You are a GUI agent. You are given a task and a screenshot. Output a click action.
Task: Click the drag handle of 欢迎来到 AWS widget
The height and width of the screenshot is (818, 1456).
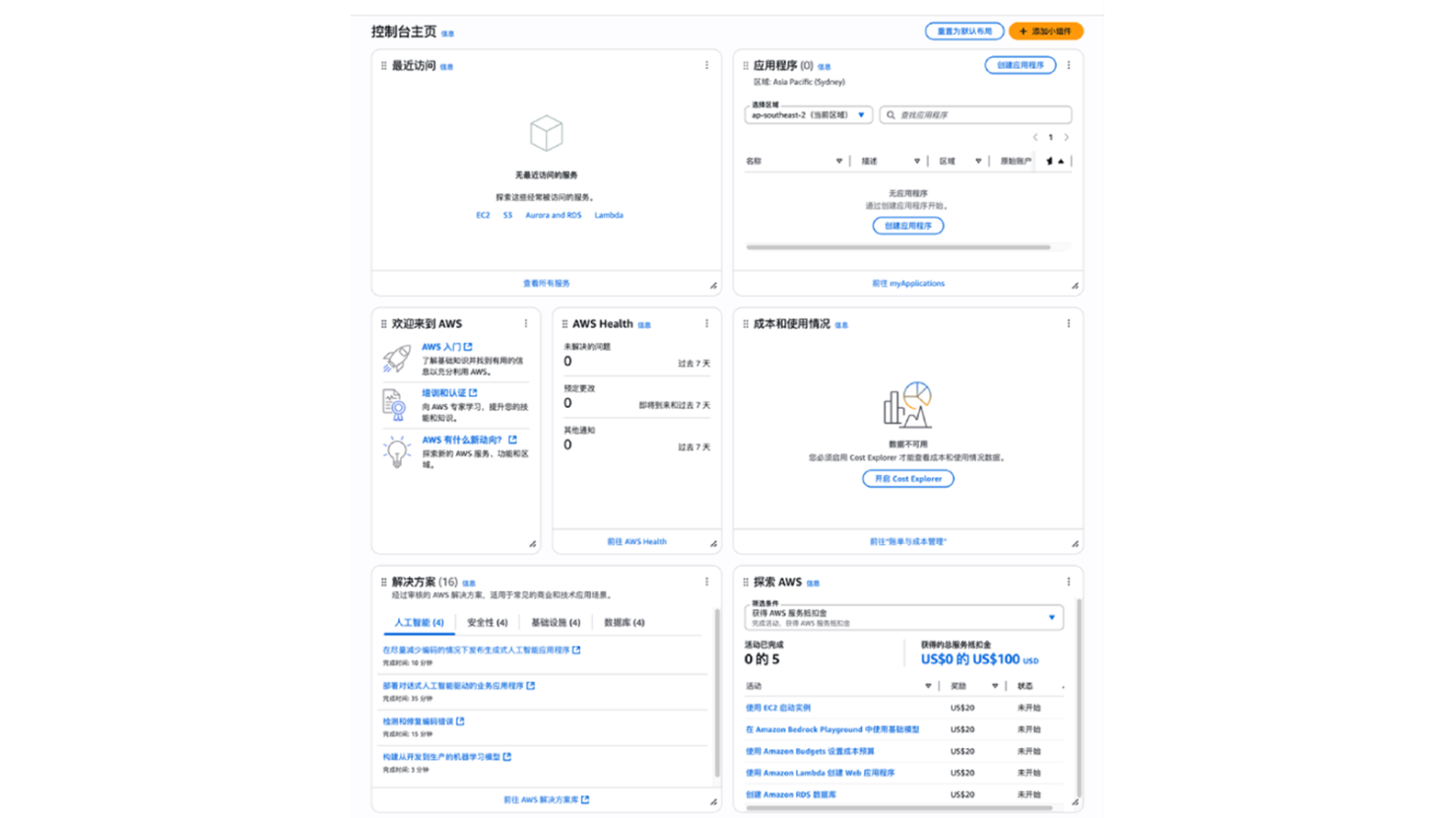click(383, 323)
